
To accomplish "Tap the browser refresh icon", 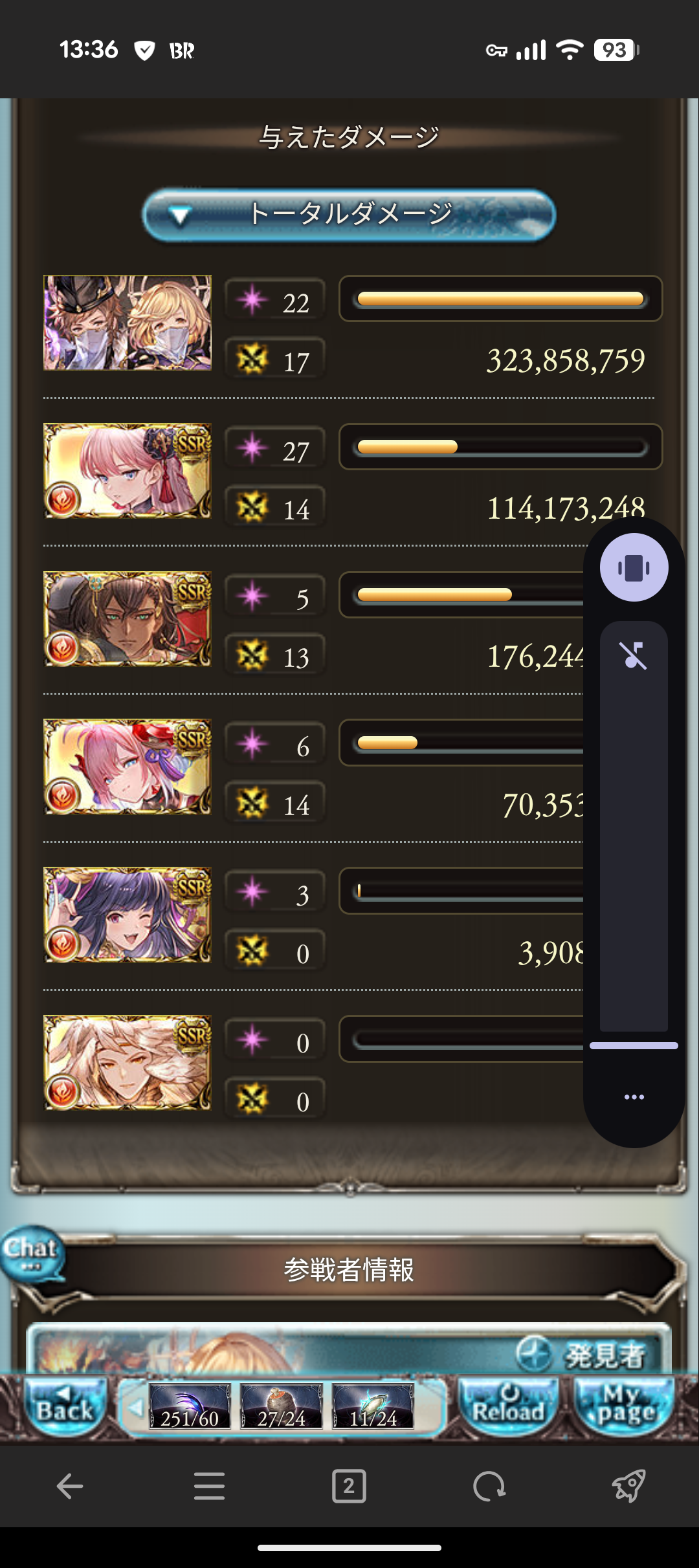I will (x=489, y=1486).
